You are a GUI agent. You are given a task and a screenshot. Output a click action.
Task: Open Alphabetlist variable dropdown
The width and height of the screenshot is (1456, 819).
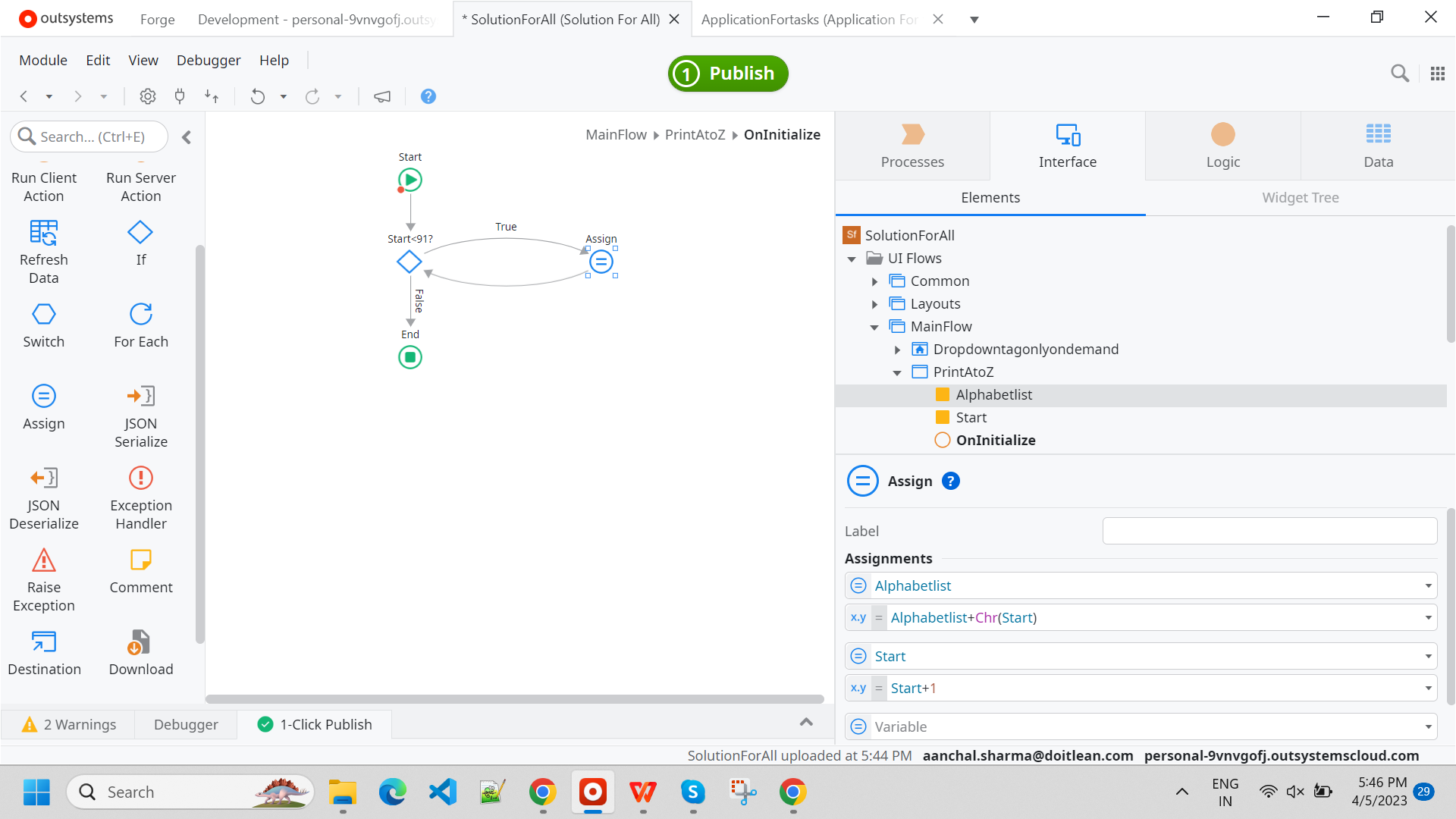coord(1428,585)
